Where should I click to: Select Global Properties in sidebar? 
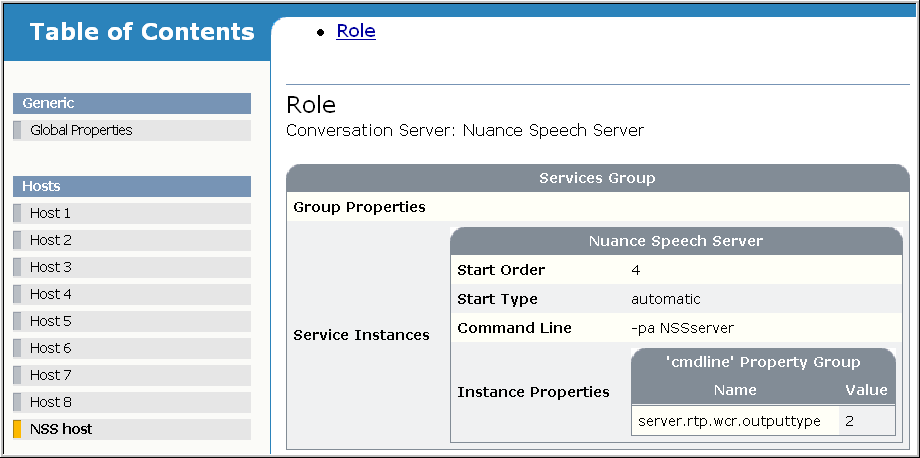(81, 130)
